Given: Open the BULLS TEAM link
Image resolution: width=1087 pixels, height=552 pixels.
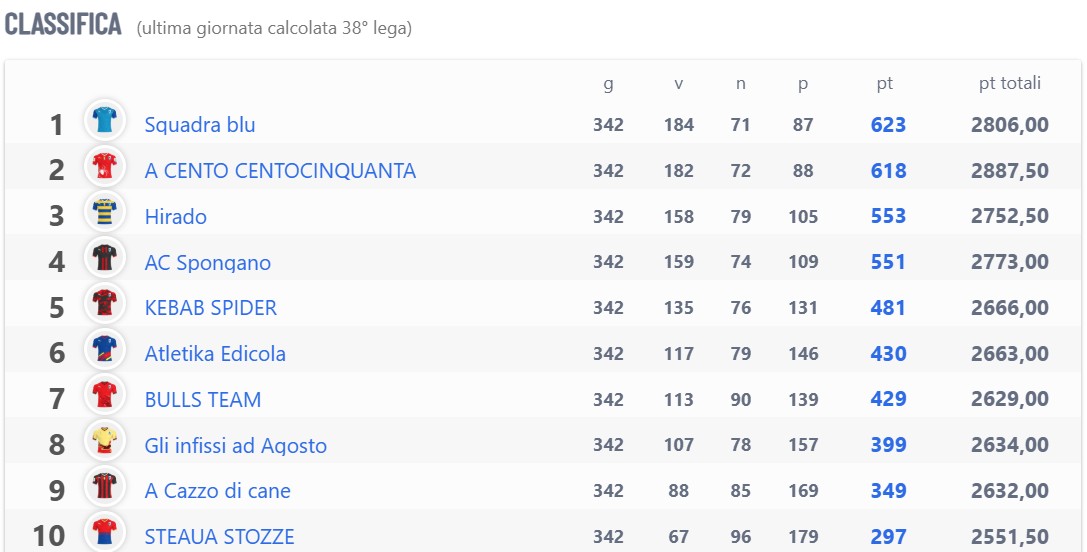Looking at the screenshot, I should pos(202,399).
